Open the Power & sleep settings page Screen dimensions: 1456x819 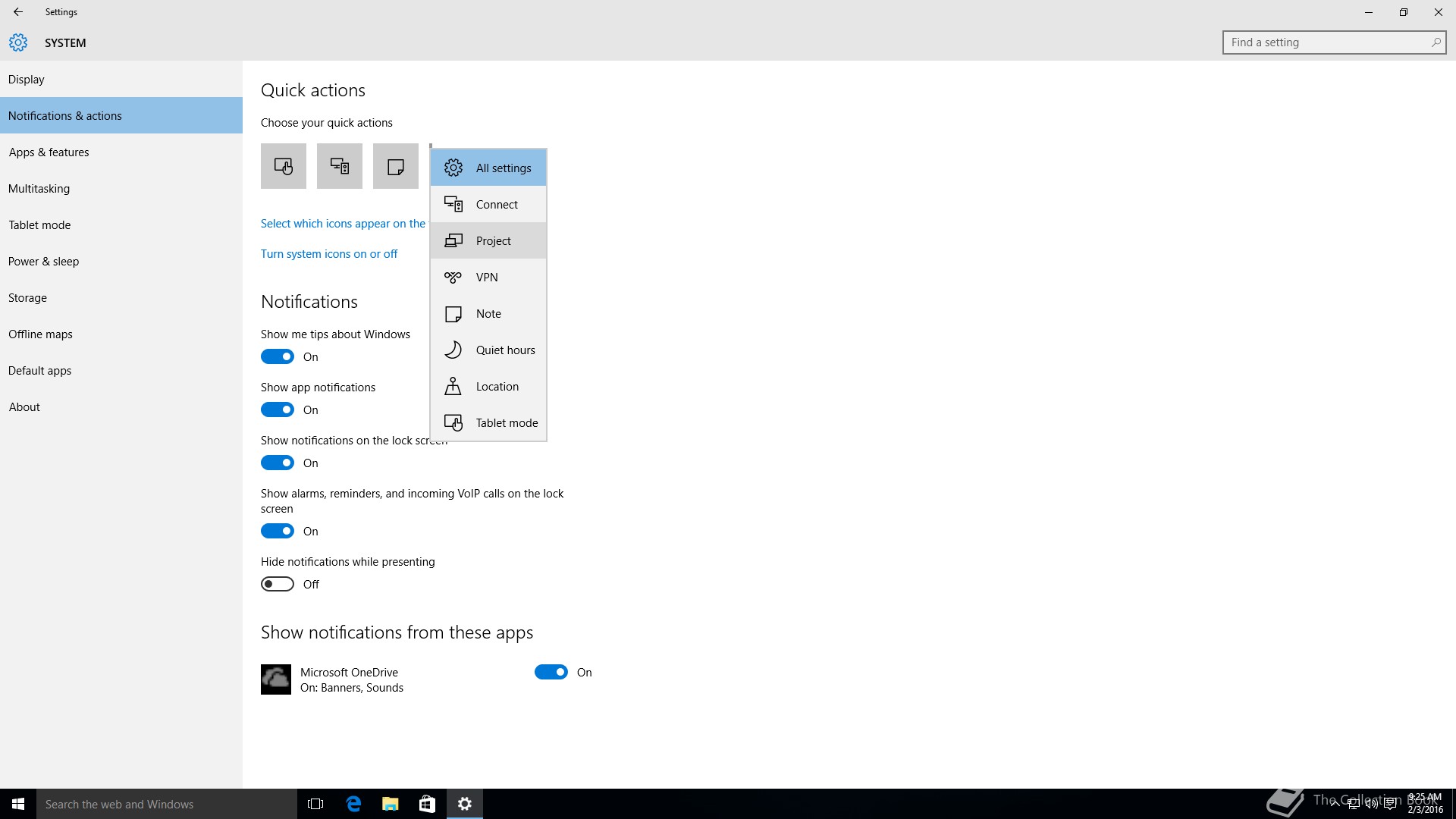pos(44,262)
